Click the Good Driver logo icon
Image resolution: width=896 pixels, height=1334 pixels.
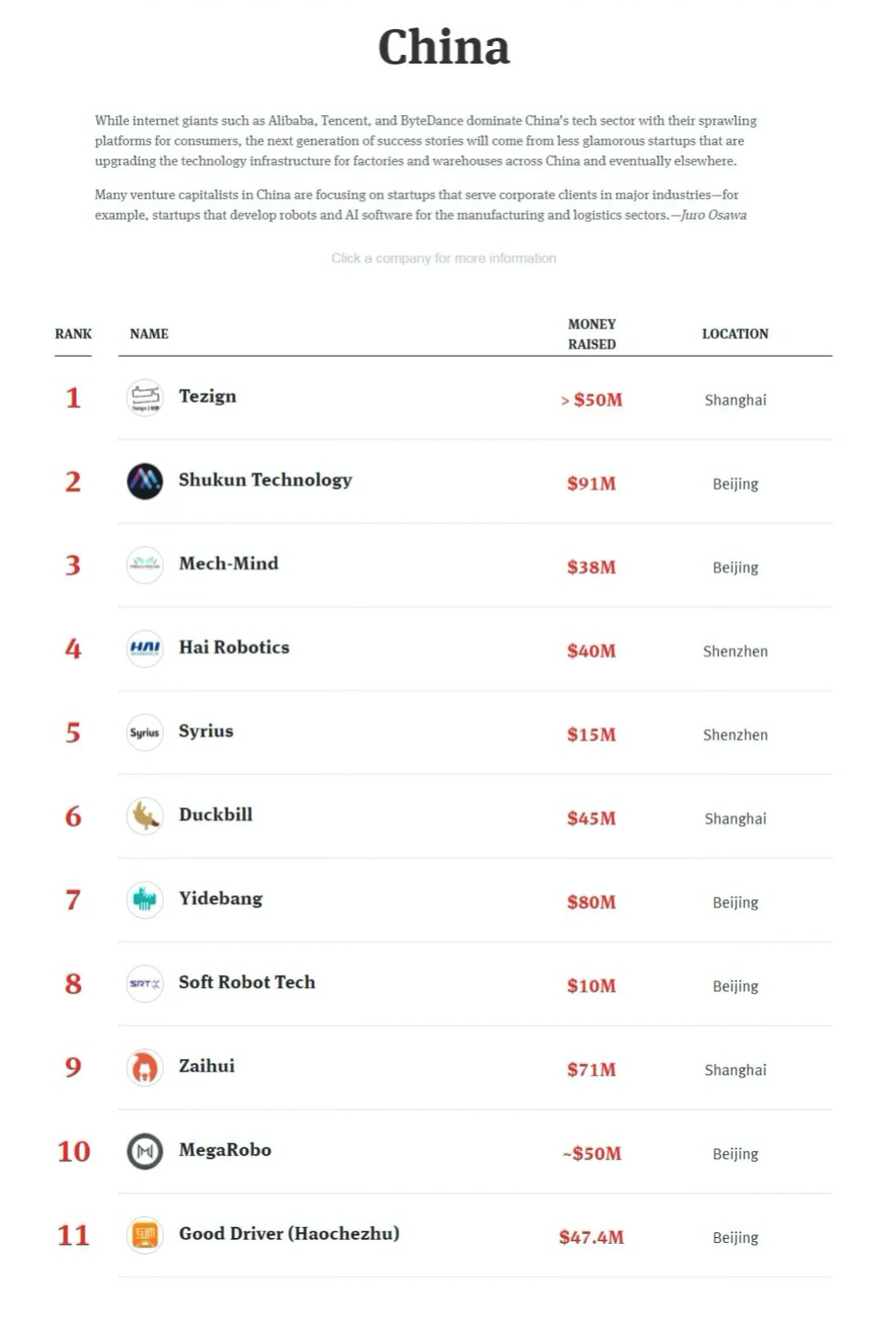click(145, 1235)
